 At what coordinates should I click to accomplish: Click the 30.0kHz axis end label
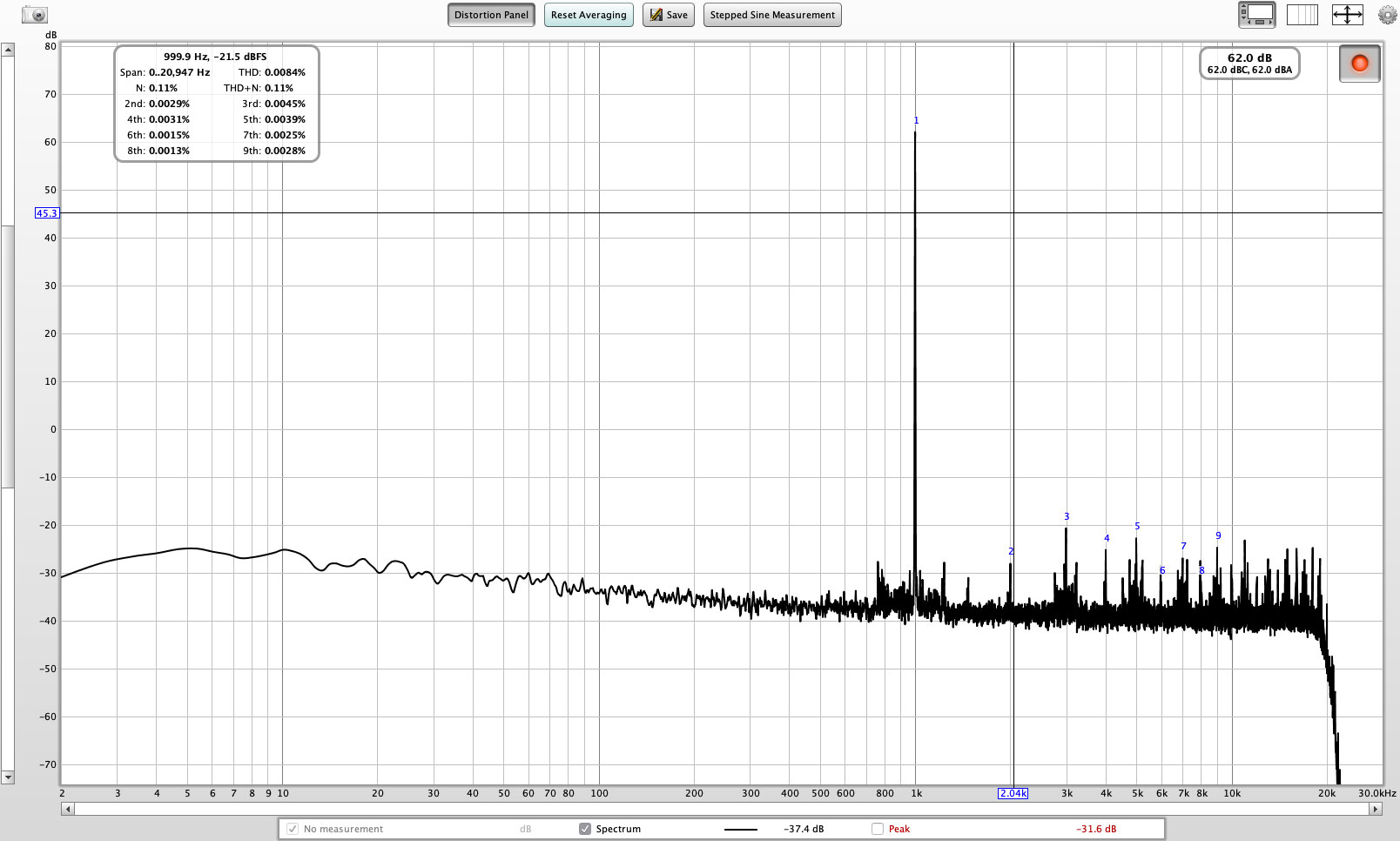(1376, 793)
